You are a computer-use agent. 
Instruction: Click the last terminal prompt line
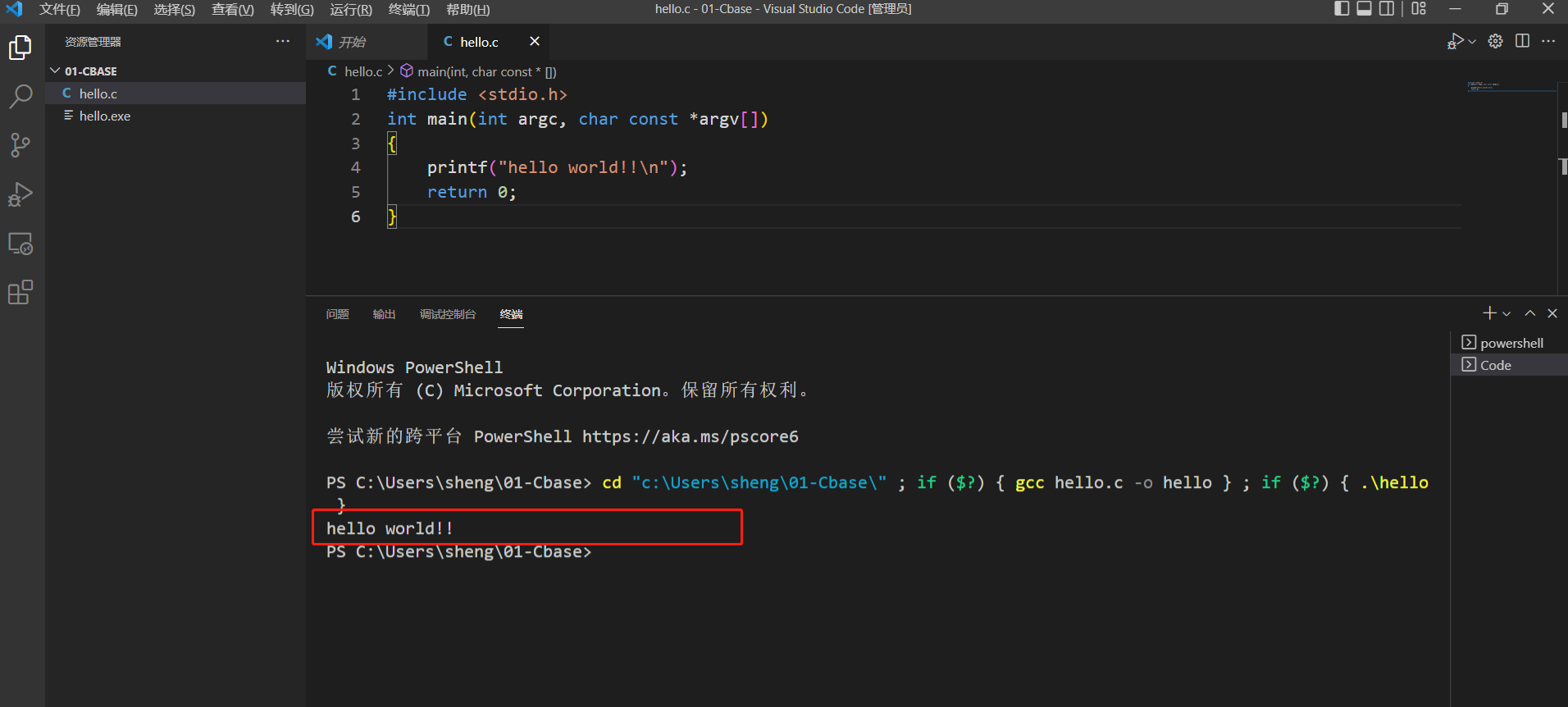tap(458, 552)
